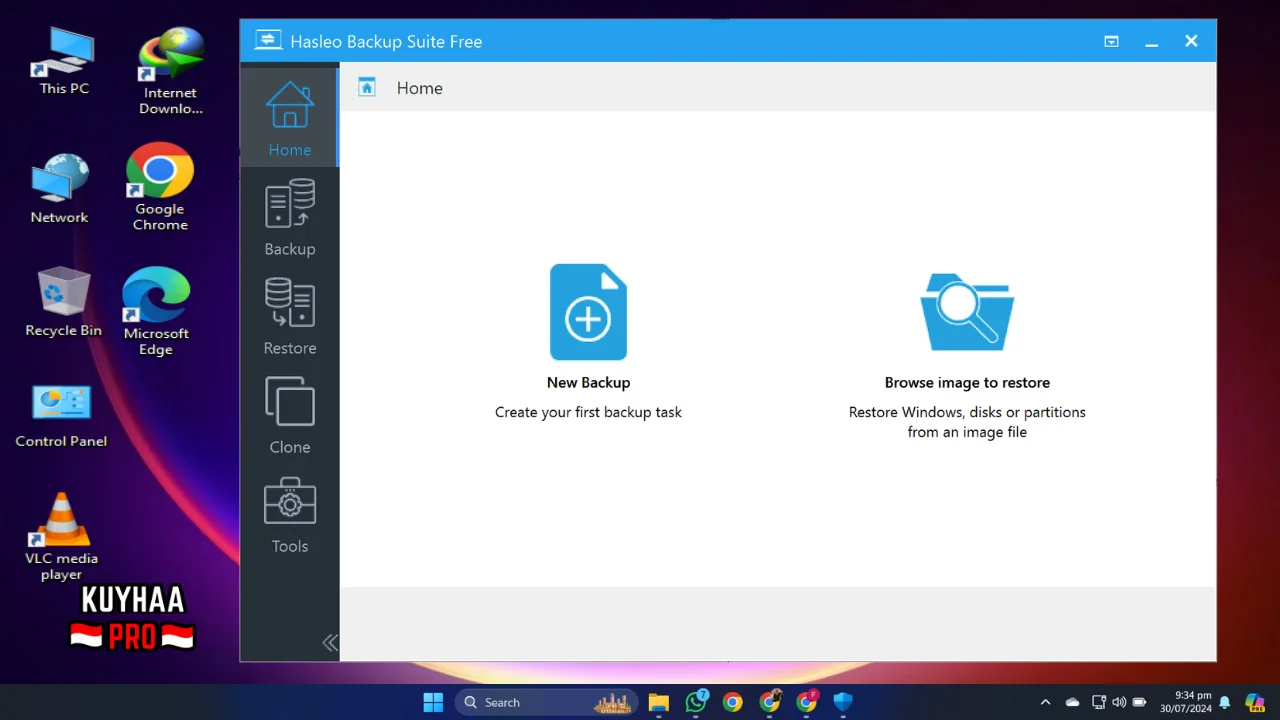Open the Hasleo title bar menu button
1280x720 pixels.
pos(1111,41)
